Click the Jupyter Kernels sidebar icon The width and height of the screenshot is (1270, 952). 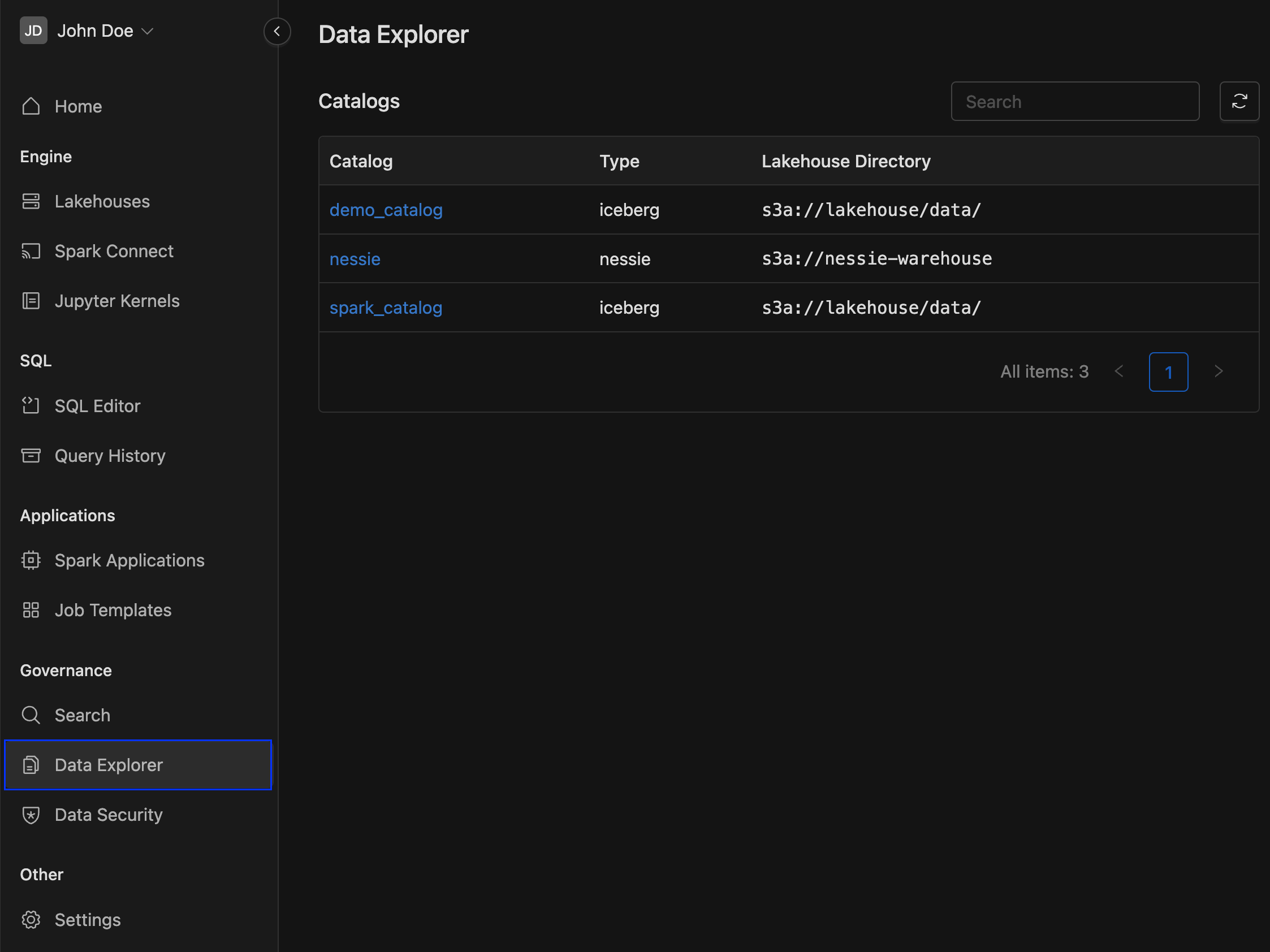(30, 300)
